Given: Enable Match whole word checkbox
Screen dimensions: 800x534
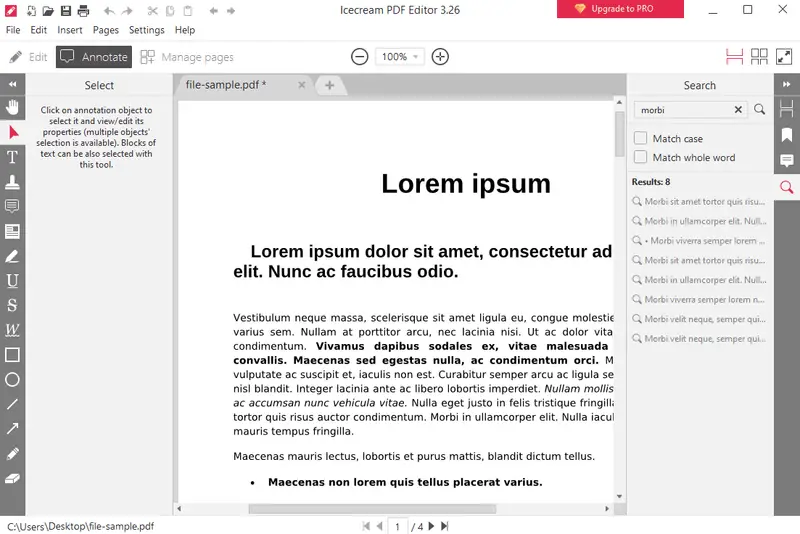Looking at the screenshot, I should click(640, 157).
